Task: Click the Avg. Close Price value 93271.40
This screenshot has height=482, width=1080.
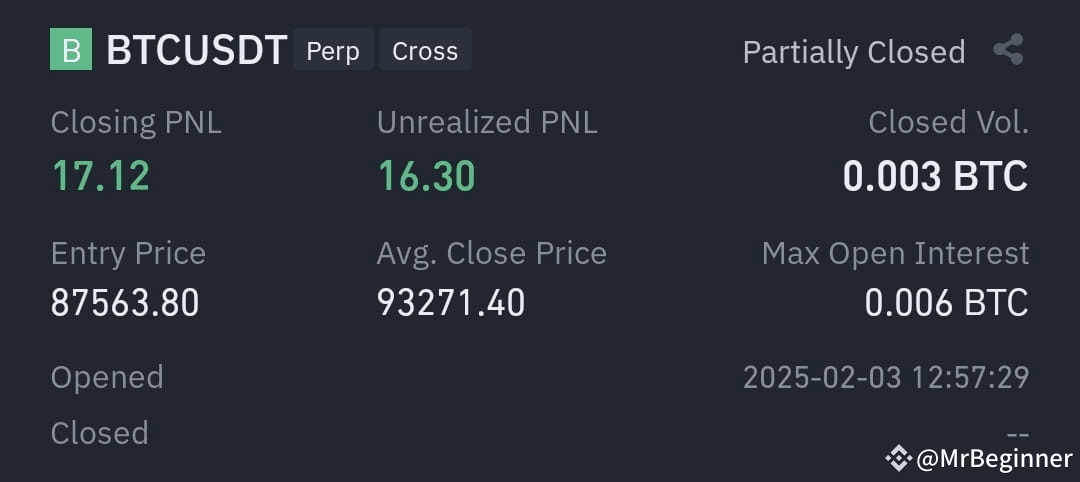Action: (451, 302)
